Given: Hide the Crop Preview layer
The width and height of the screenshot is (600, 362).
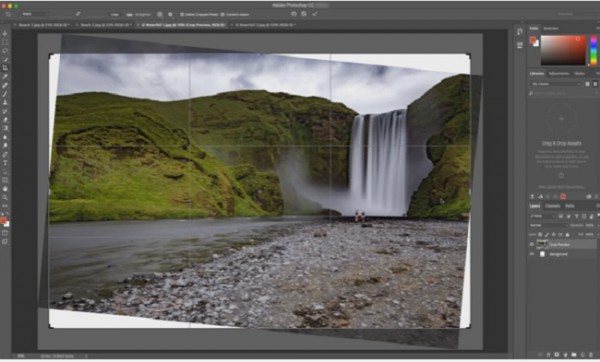Looking at the screenshot, I should click(x=532, y=244).
